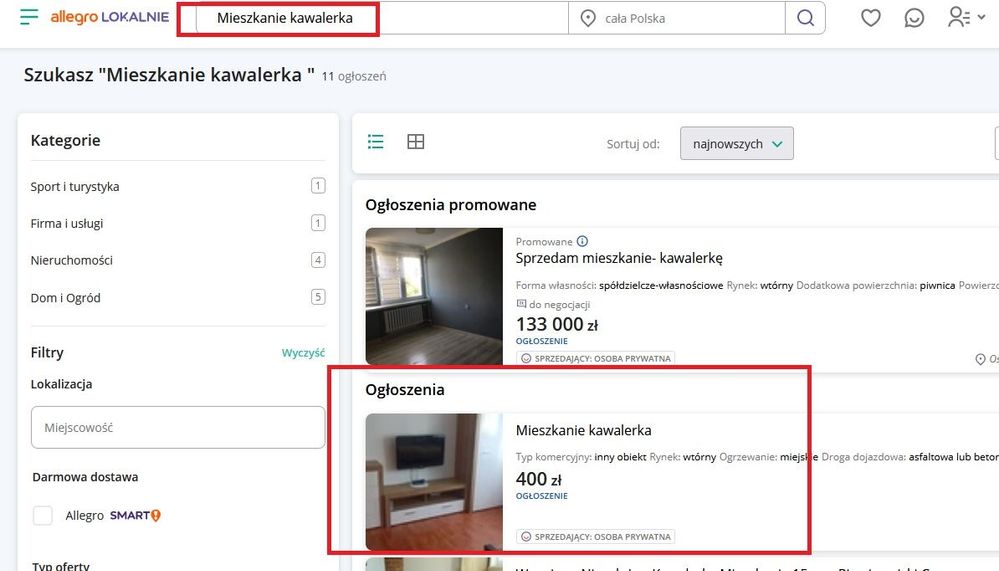
Task: Open the 'Mieszkanie kawalerka' 400 zł listing title
Action: [x=584, y=430]
